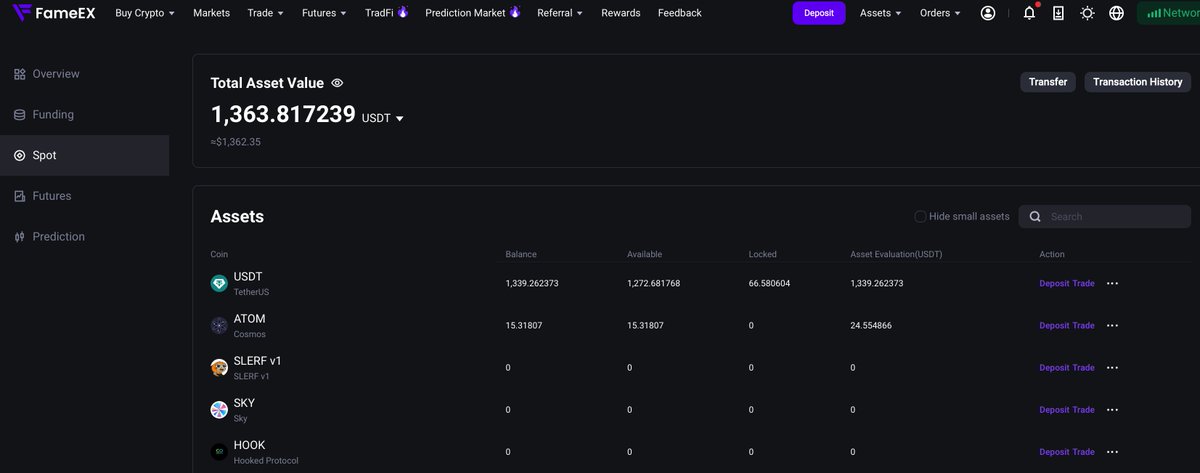Click the Network status indicator
This screenshot has width=1200, height=473.
click(x=1169, y=13)
